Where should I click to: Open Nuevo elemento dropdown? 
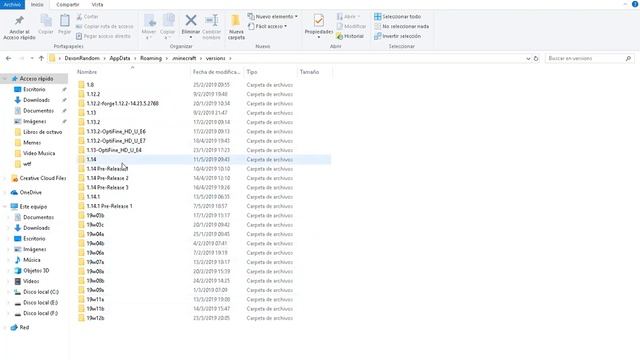[273, 17]
